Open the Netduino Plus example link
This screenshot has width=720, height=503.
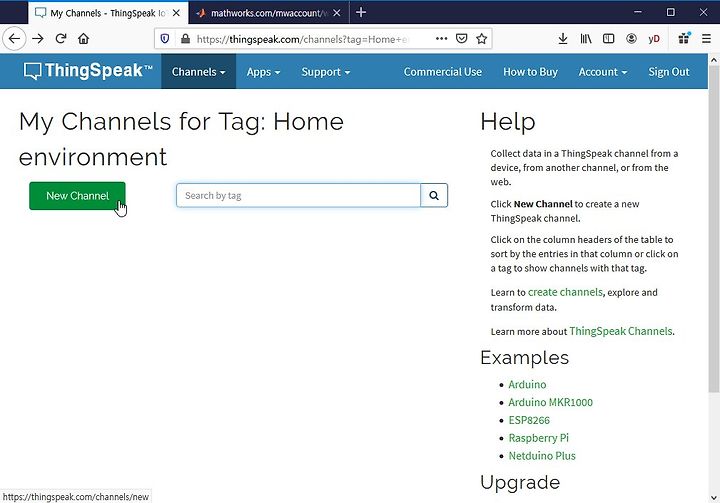[x=542, y=456]
